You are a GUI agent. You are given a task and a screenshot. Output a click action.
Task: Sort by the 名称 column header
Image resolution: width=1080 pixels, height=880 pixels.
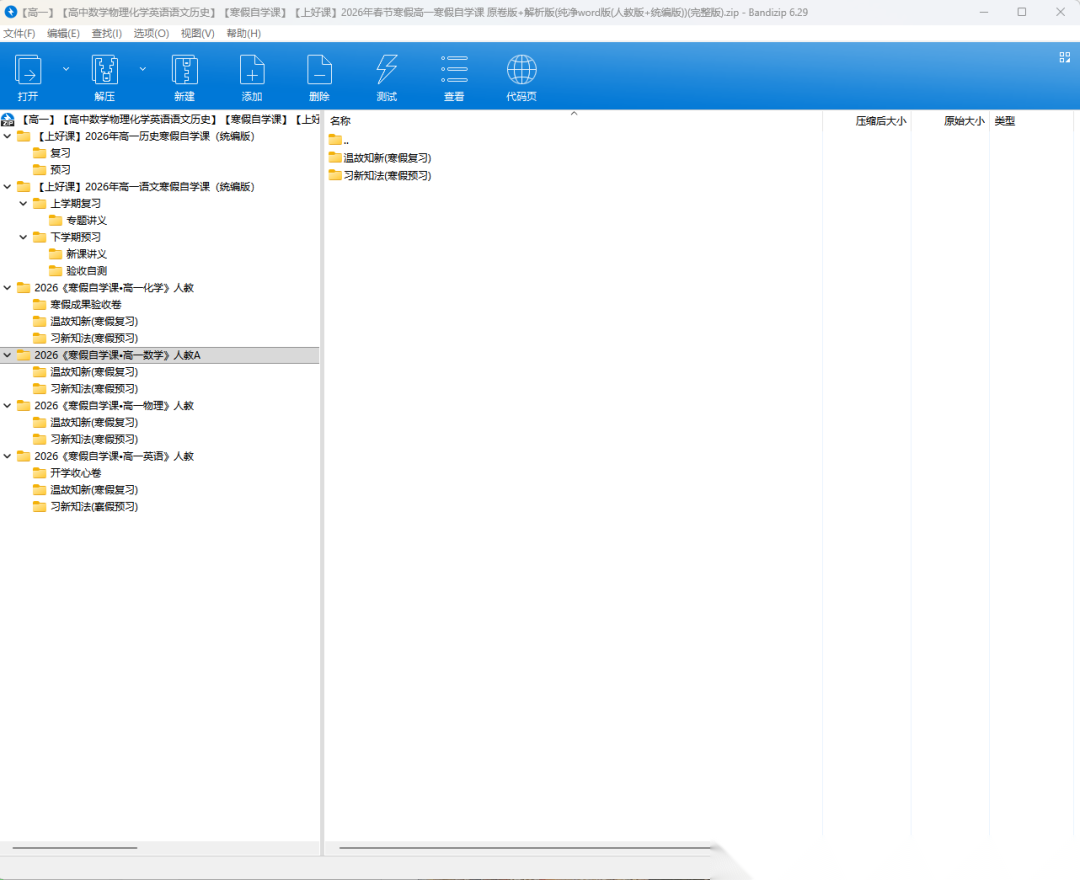pyautogui.click(x=341, y=121)
